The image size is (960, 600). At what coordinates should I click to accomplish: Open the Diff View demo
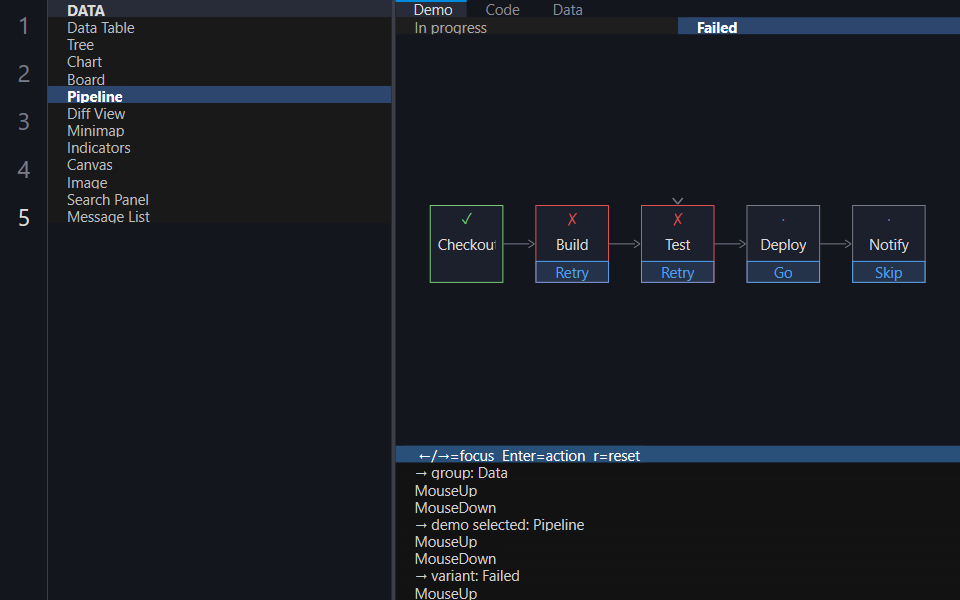(x=219, y=113)
